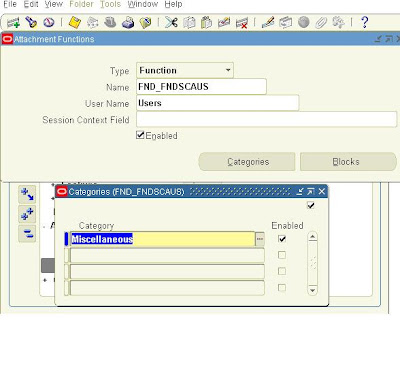400x369 pixels.
Task: Show the Navigator via toolbar icon
Action: pos(49,23)
